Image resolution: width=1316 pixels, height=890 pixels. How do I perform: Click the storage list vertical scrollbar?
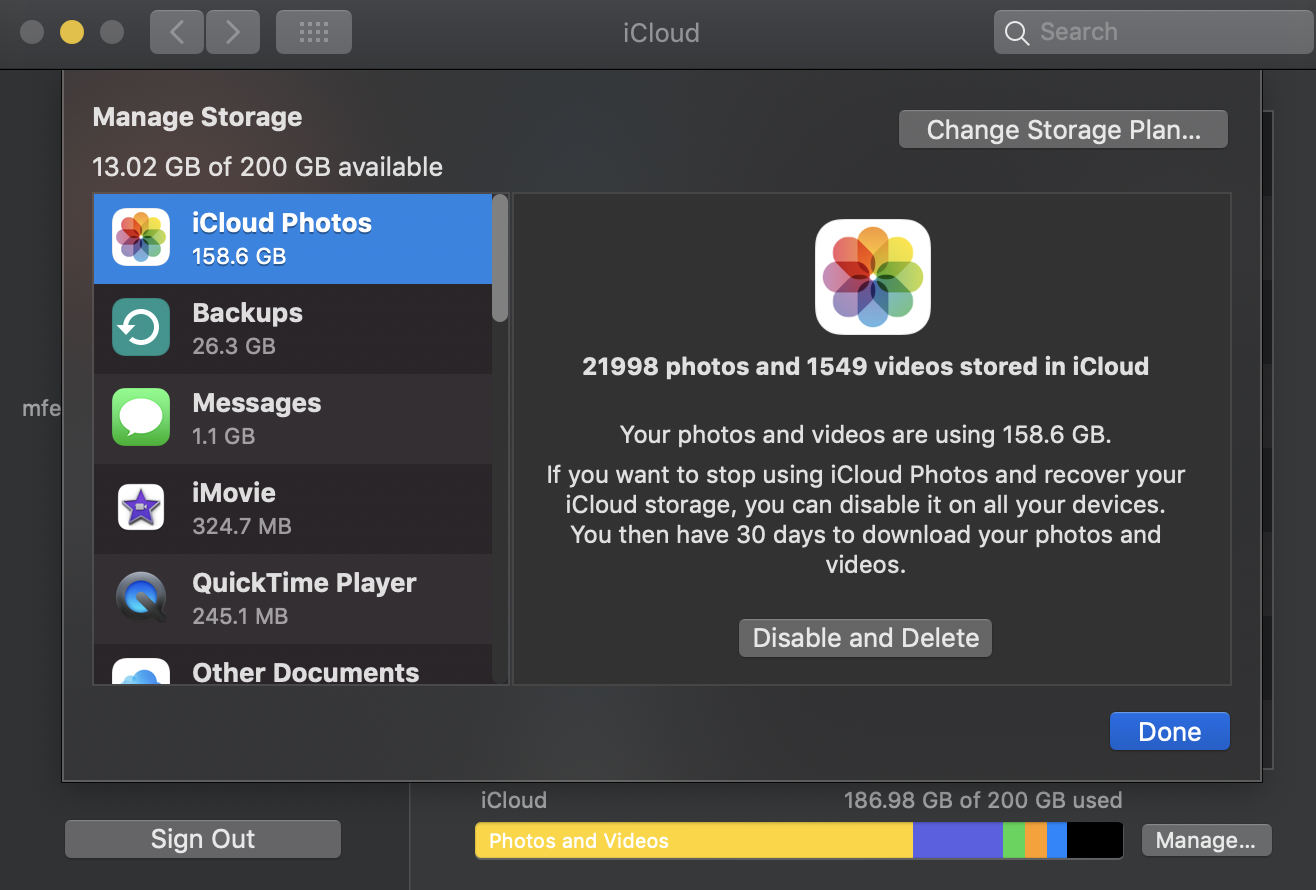[500, 258]
